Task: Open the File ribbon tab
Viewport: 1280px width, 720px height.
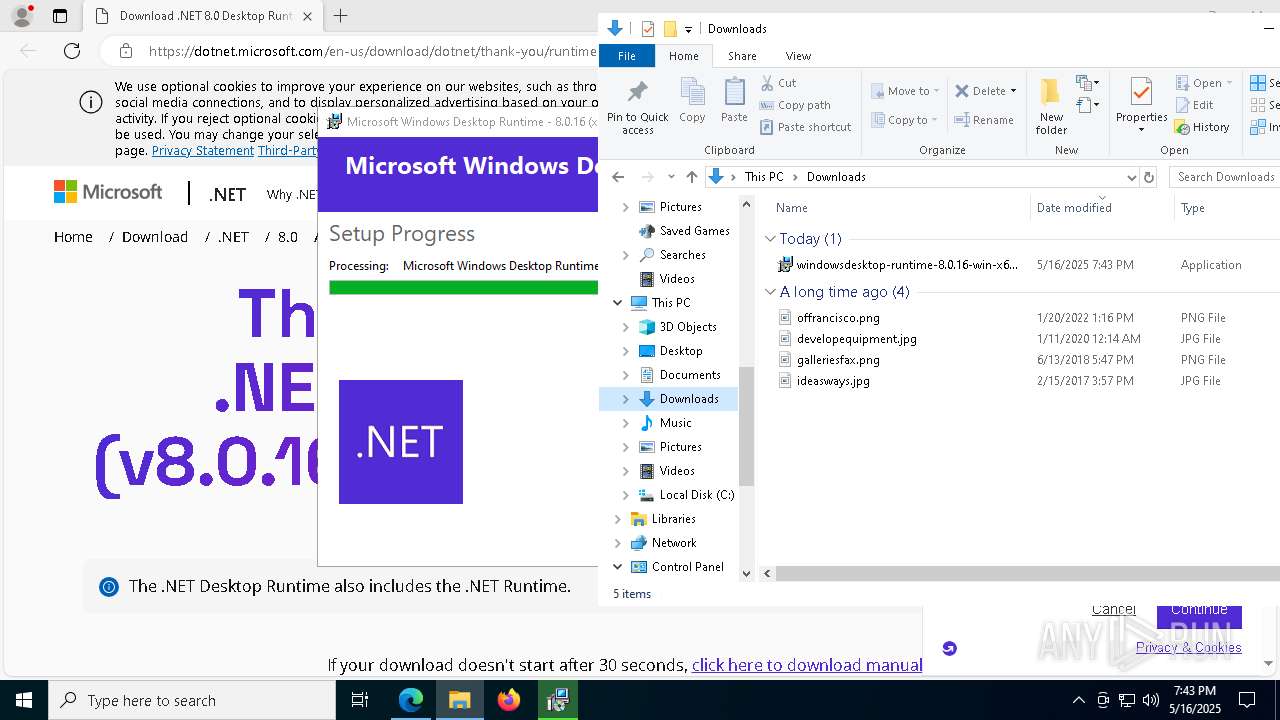Action: pos(627,56)
